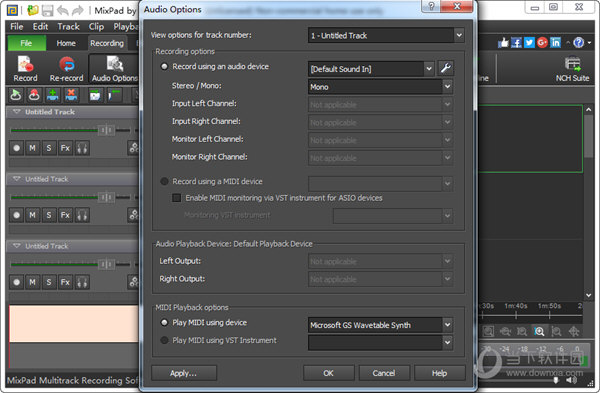
Task: Click the speaker volume icon at bottom right
Action: [572, 380]
